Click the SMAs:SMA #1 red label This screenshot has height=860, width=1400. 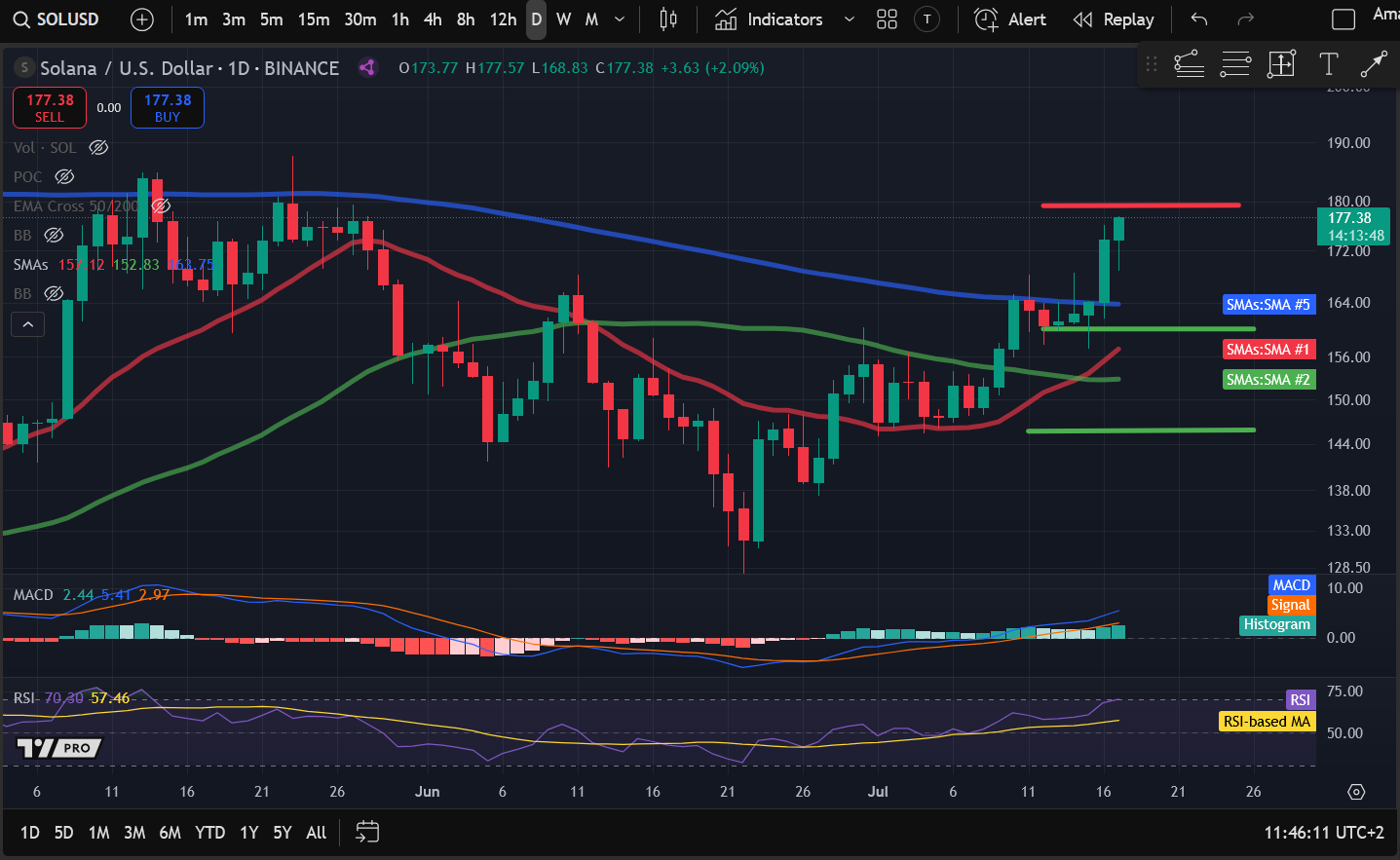[x=1268, y=349]
